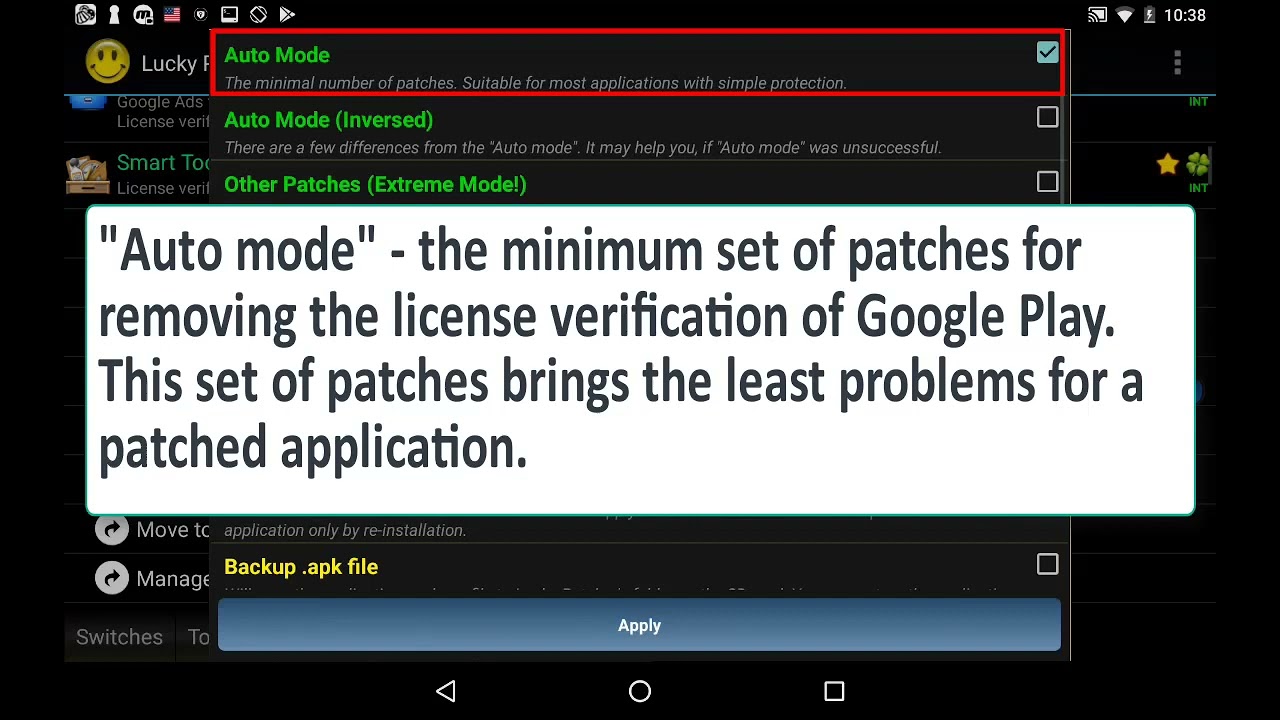Enable the Backup .apk file checkbox

click(1047, 565)
